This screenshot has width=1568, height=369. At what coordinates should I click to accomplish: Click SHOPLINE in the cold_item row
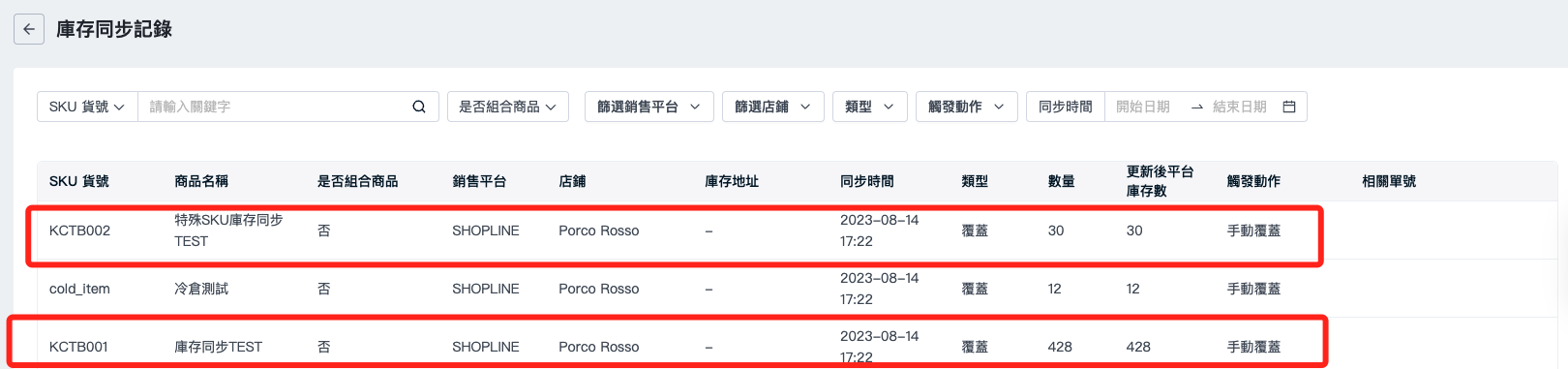click(x=486, y=289)
